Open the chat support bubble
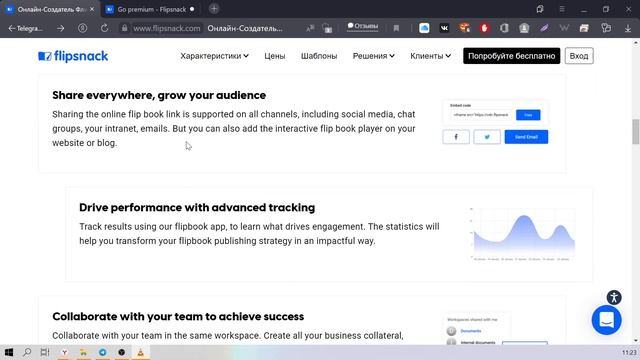This screenshot has width=640, height=360. pos(606,320)
